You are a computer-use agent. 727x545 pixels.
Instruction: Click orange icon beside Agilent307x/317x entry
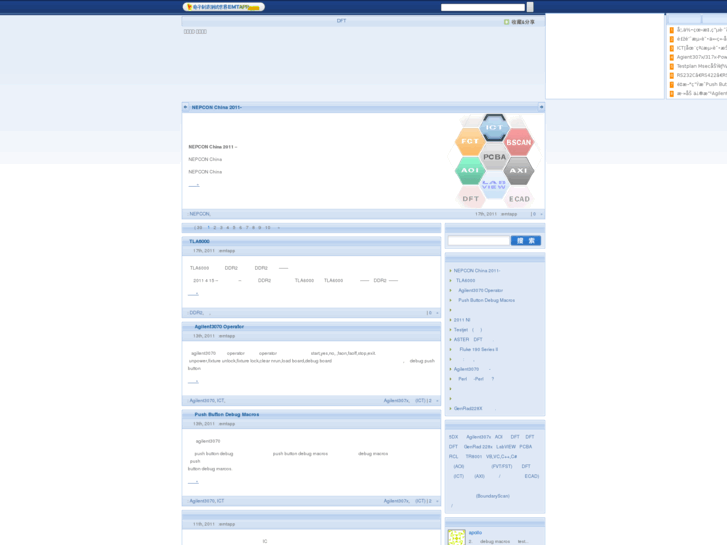pos(671,57)
